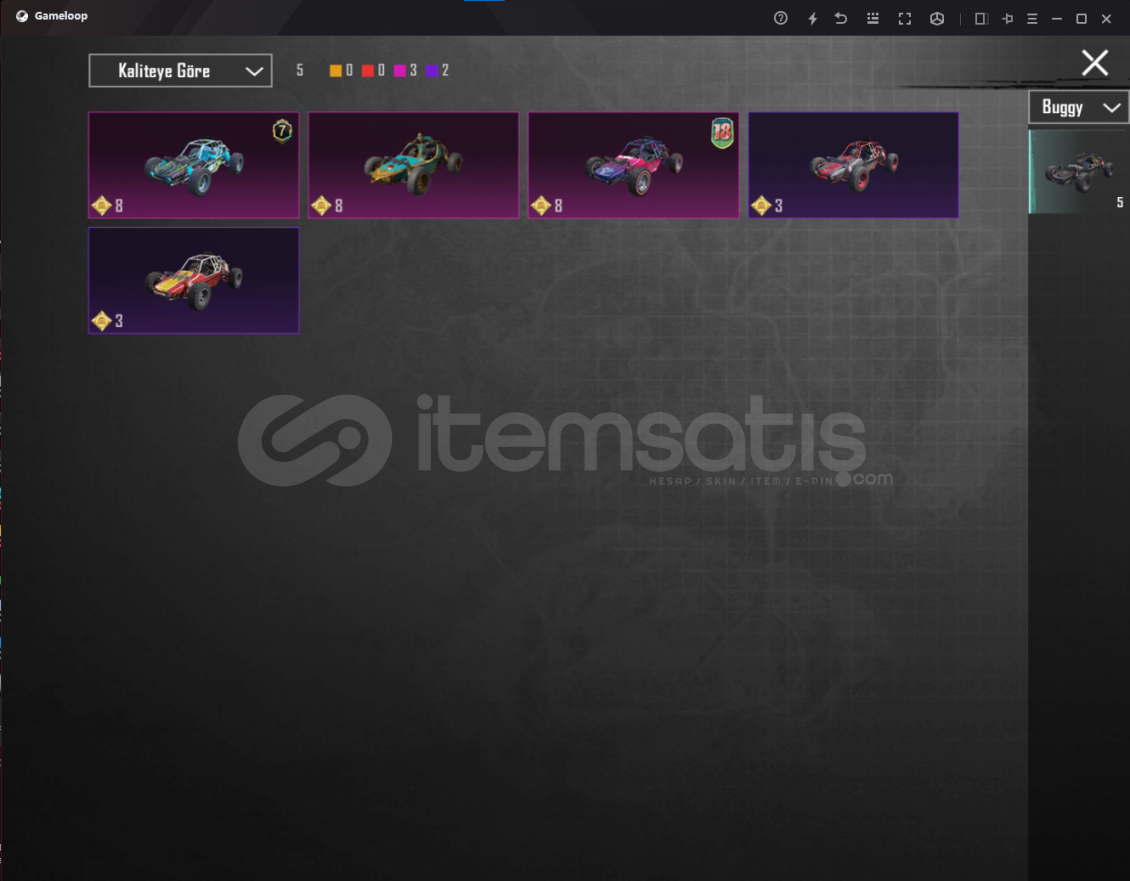This screenshot has width=1130, height=881.
Task: Click the purple quality swatch
Action: [432, 71]
